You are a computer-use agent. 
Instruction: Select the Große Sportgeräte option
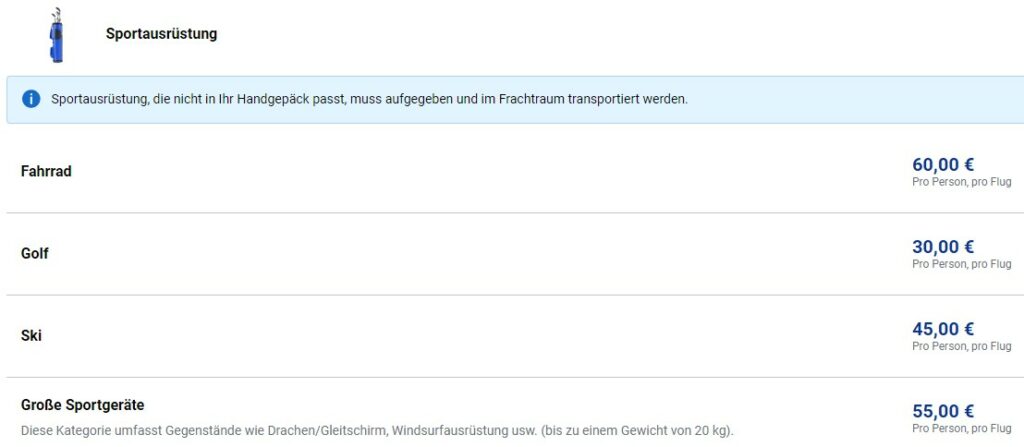82,405
